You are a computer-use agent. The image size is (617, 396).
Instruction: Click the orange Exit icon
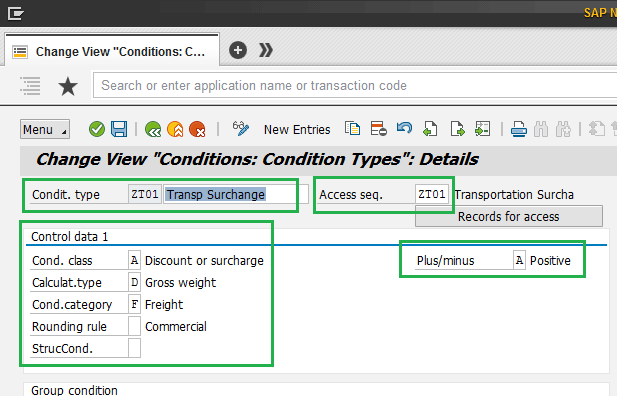175,129
